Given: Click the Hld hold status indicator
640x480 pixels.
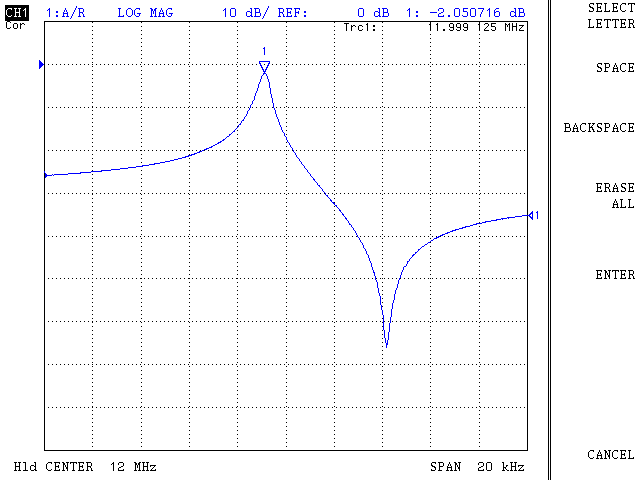Looking at the screenshot, I should [x=24, y=467].
